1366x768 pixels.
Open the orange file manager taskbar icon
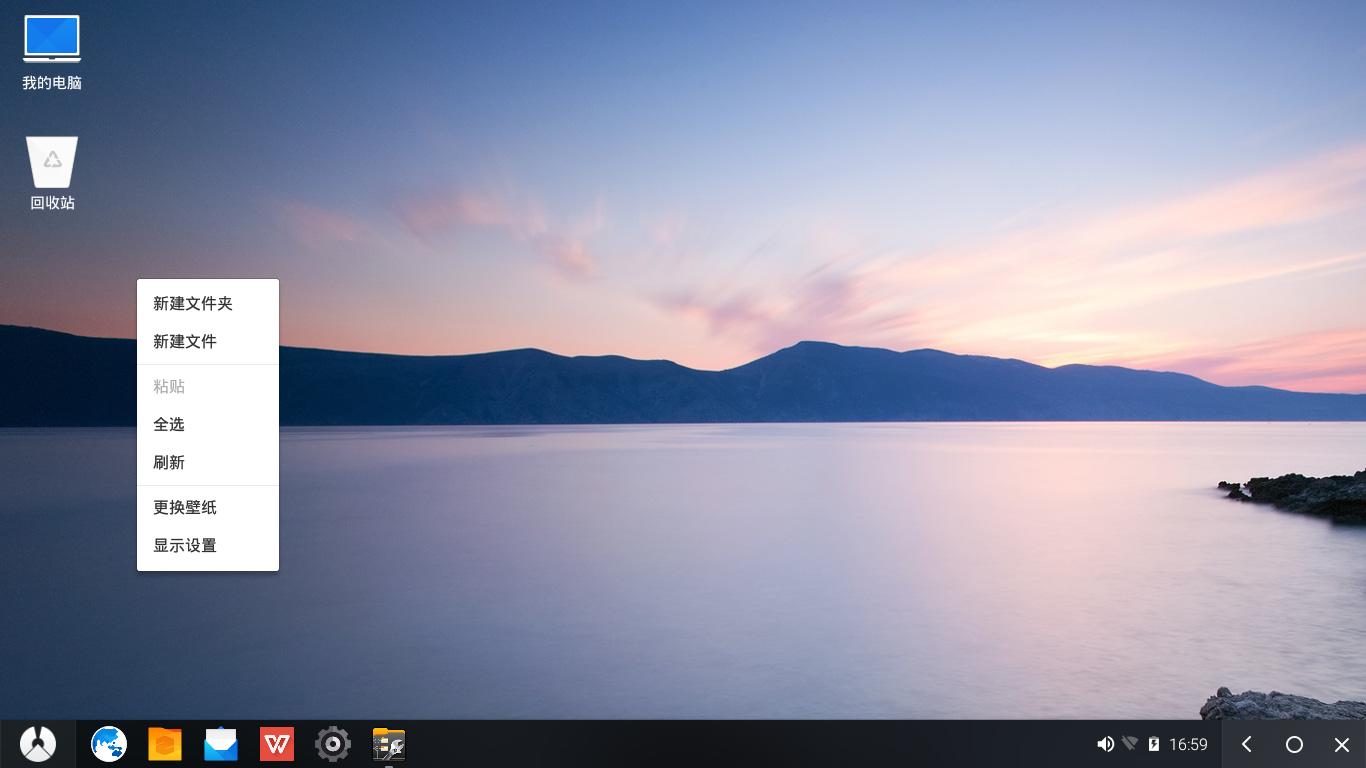click(165, 744)
